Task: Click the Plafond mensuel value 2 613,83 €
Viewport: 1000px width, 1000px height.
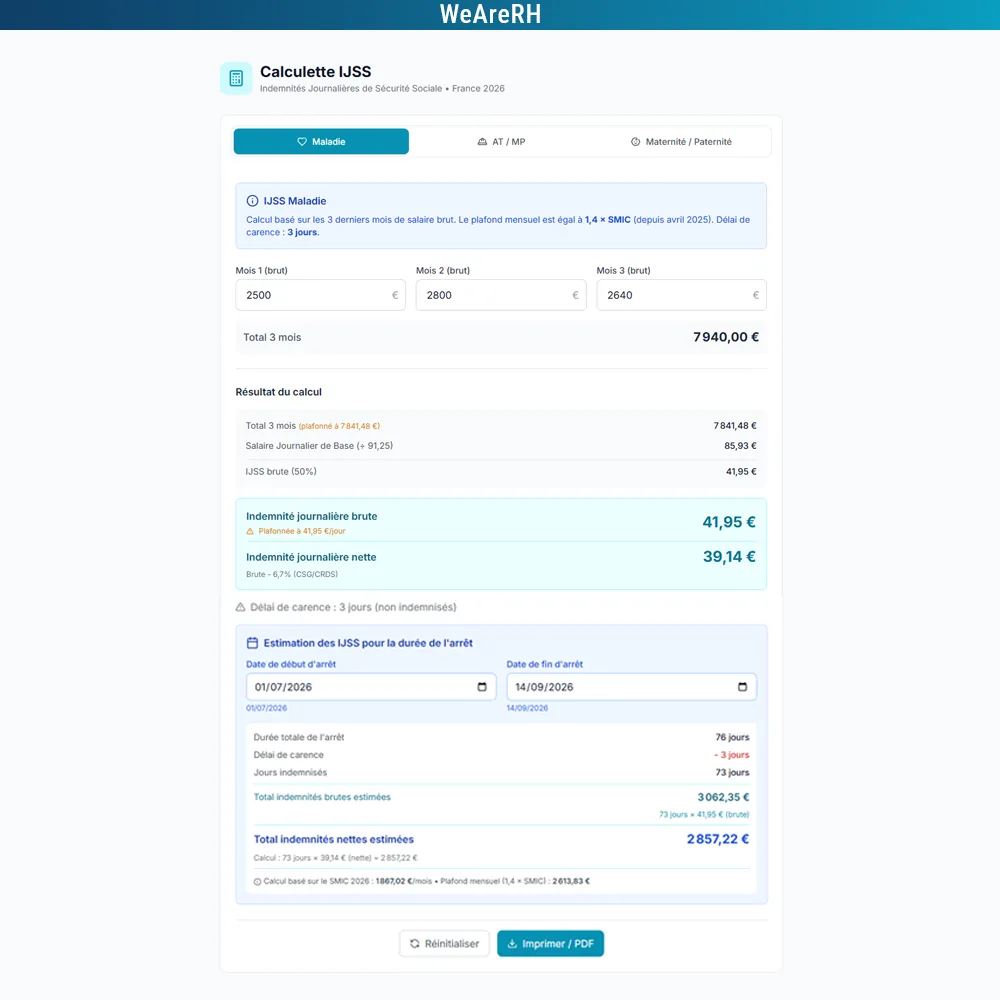Action: click(x=571, y=881)
